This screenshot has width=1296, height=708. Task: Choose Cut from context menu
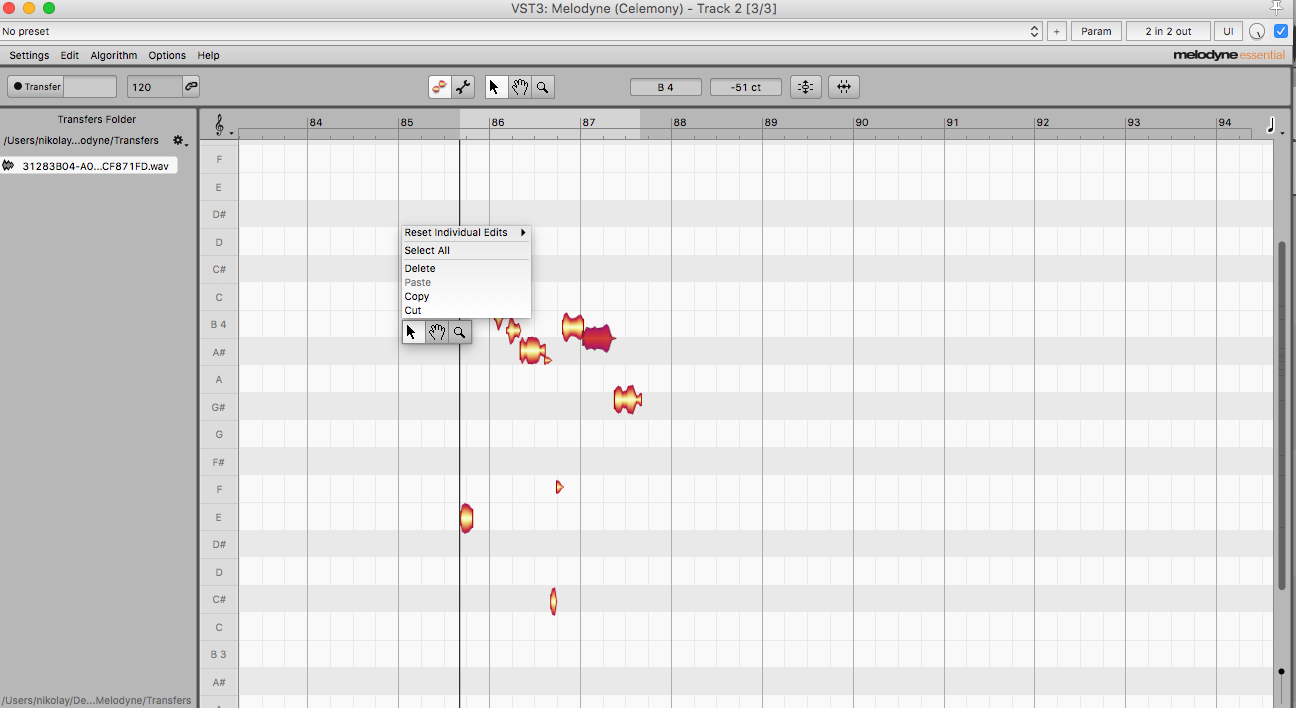(465, 311)
